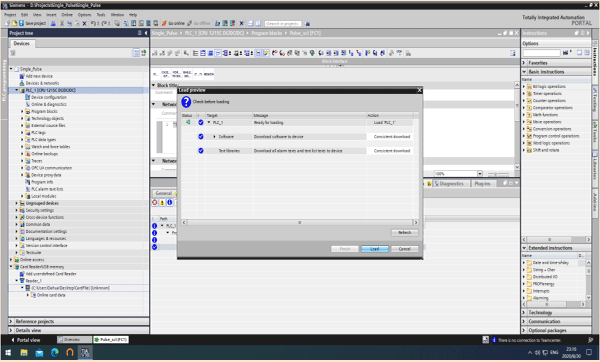The height and width of the screenshot is (362, 600).
Task: Click the REGION snippet in editor favorites
Action: 209,74
